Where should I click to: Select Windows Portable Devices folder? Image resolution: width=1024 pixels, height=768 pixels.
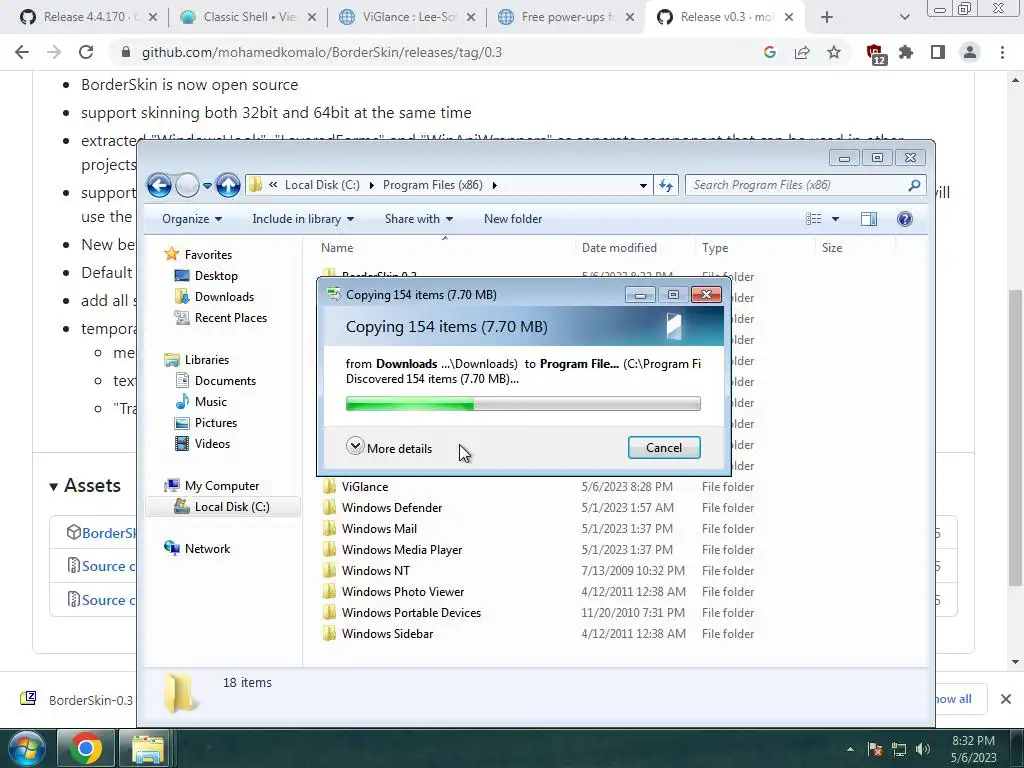(411, 613)
